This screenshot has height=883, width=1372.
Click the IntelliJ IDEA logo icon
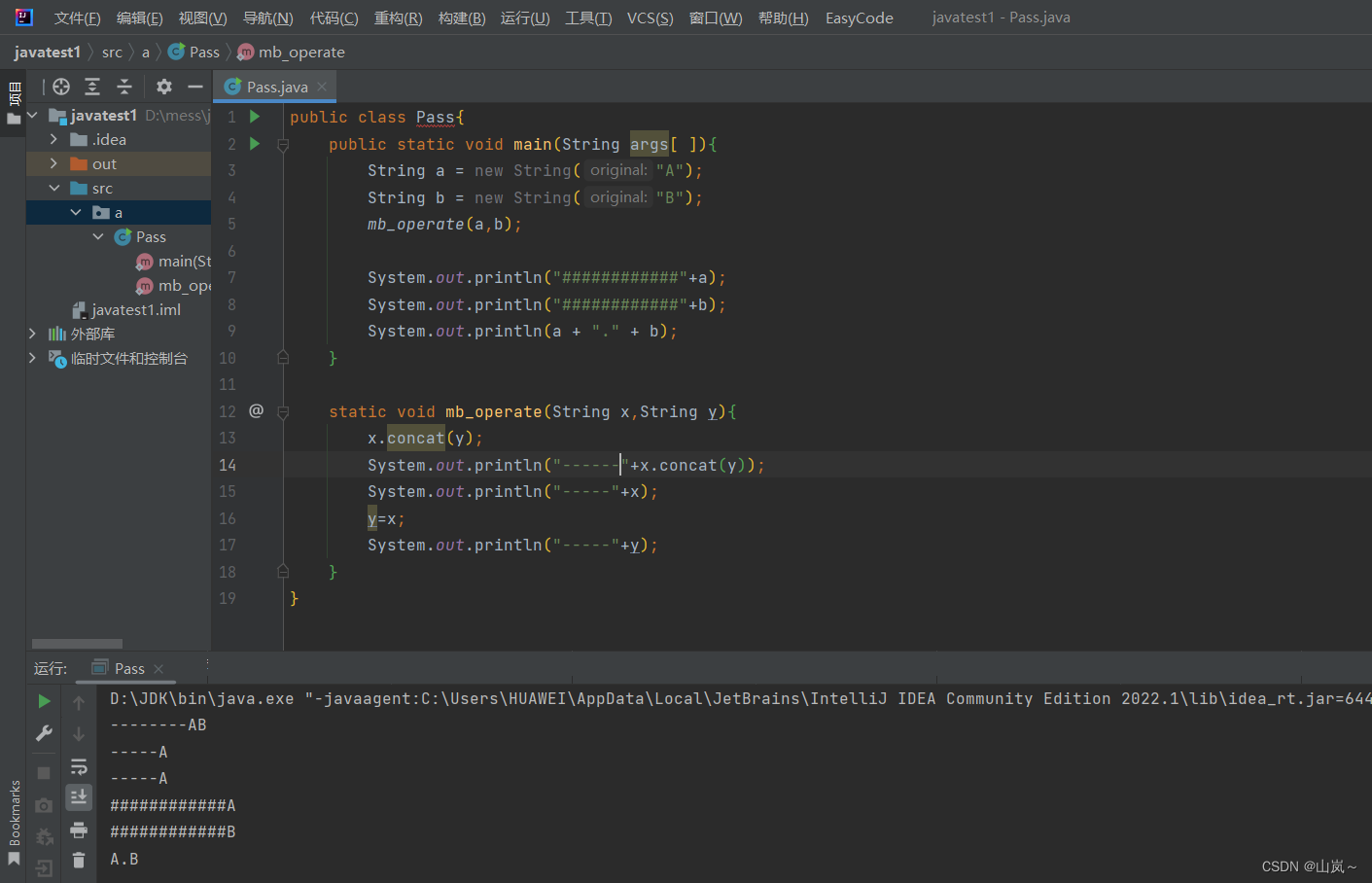[24, 18]
